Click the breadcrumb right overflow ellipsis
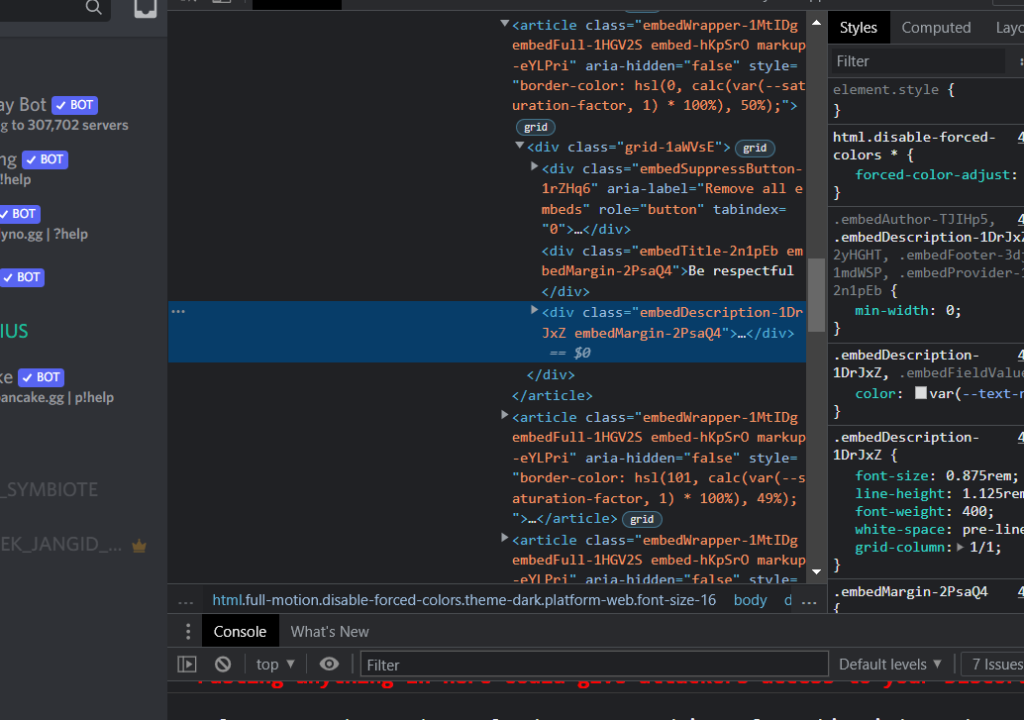 [809, 601]
